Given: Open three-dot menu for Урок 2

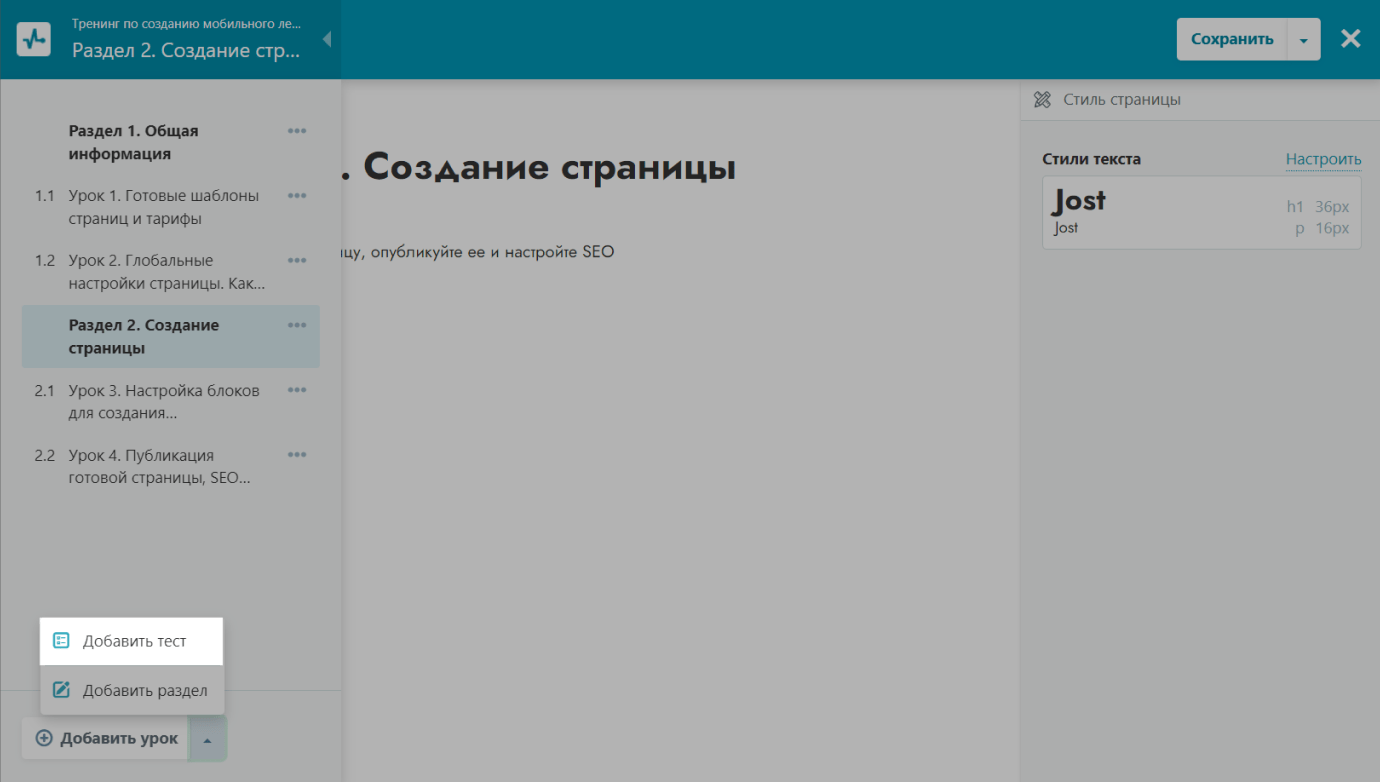Looking at the screenshot, I should (x=297, y=261).
